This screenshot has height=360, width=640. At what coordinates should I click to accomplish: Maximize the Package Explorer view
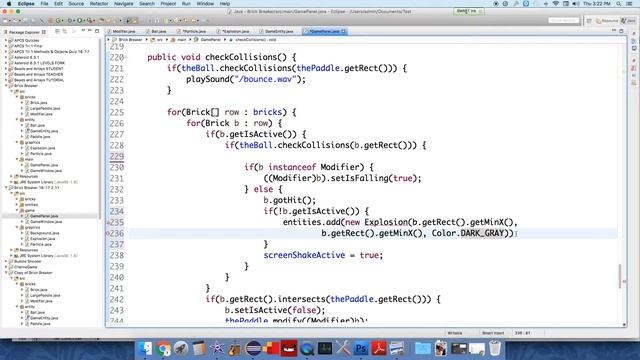click(97, 31)
